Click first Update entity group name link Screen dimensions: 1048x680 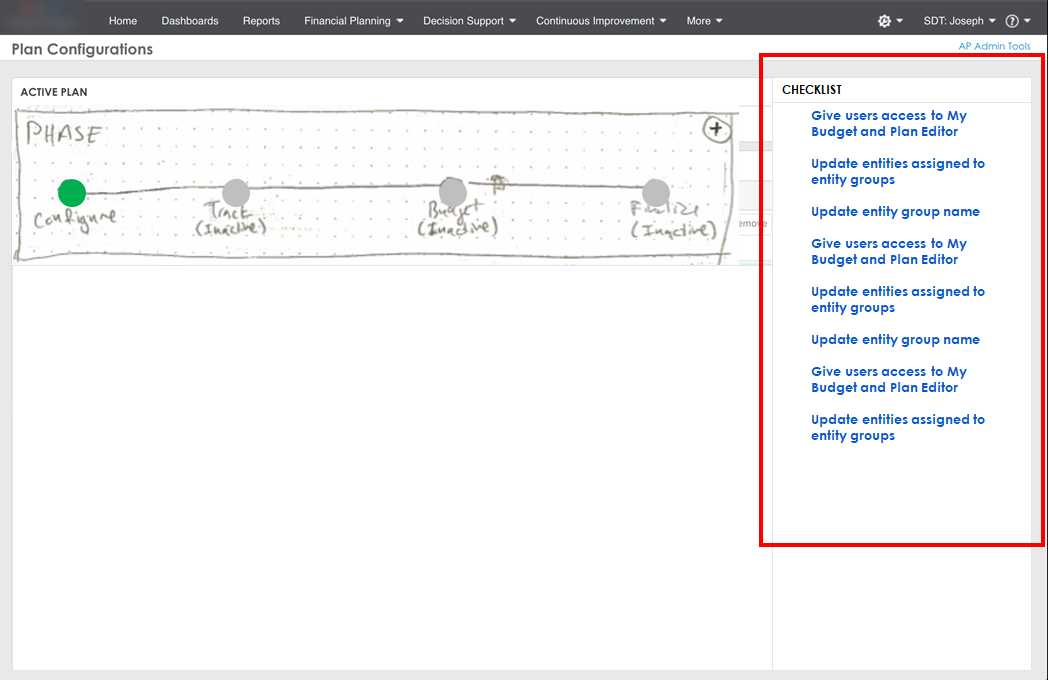pyautogui.click(x=895, y=211)
